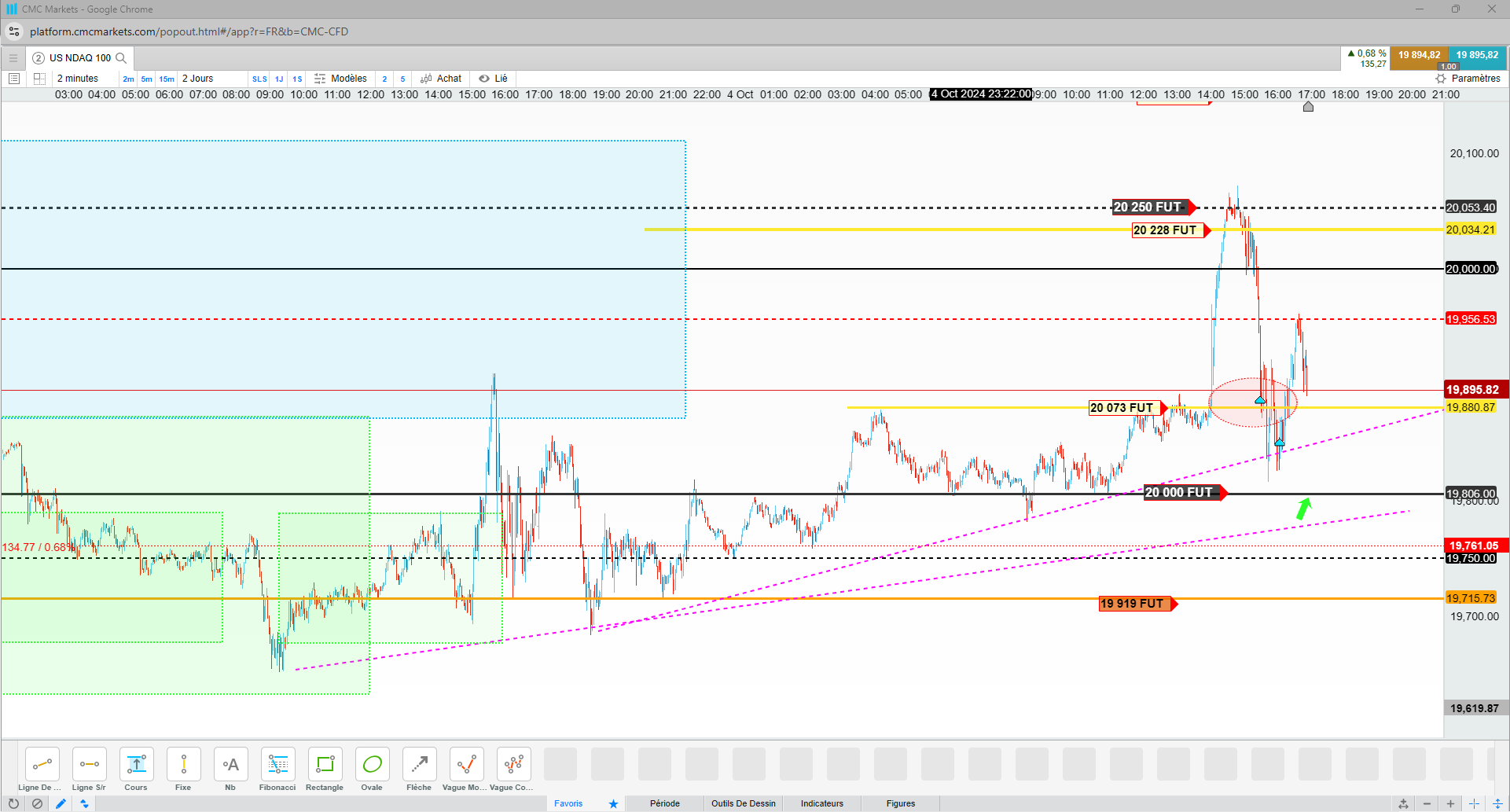
Task: Toggle the Lié linked-chart eye option
Action: pos(494,79)
